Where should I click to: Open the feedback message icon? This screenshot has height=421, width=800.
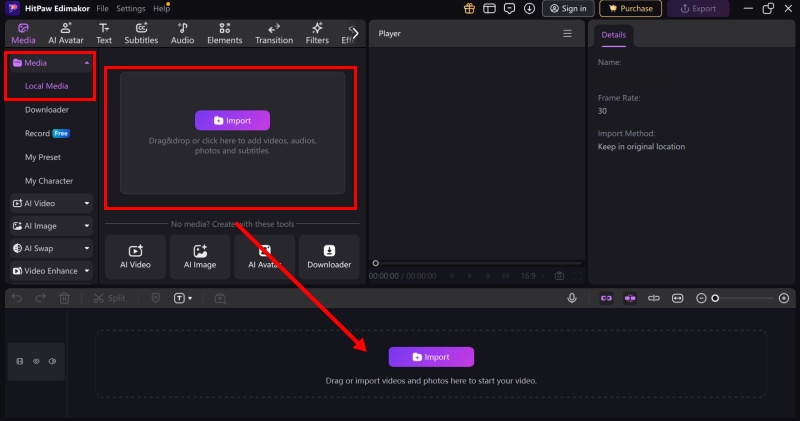coord(509,9)
